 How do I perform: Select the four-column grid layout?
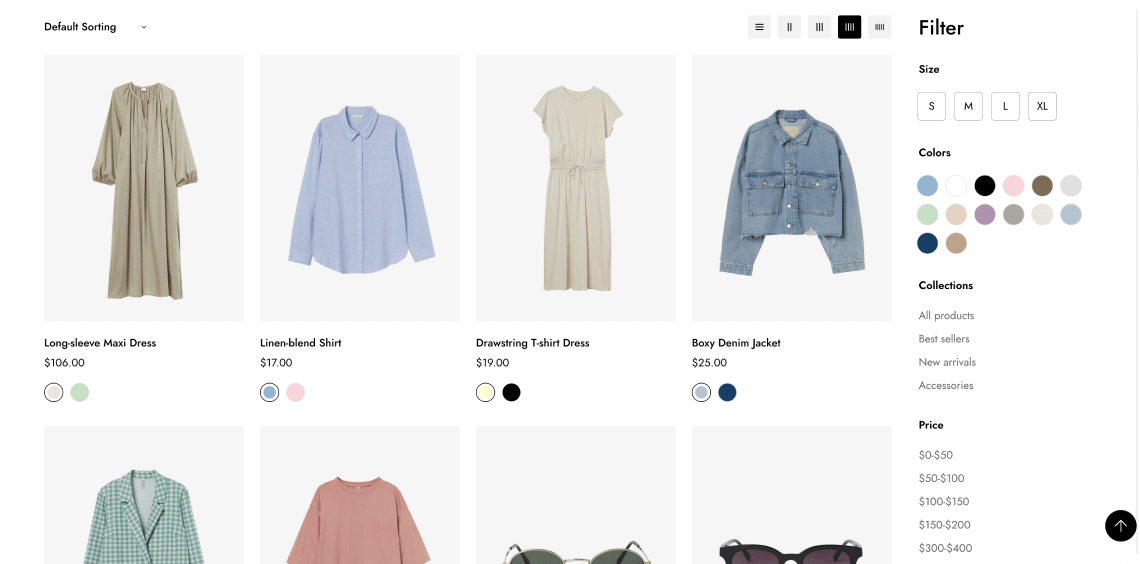coord(849,27)
